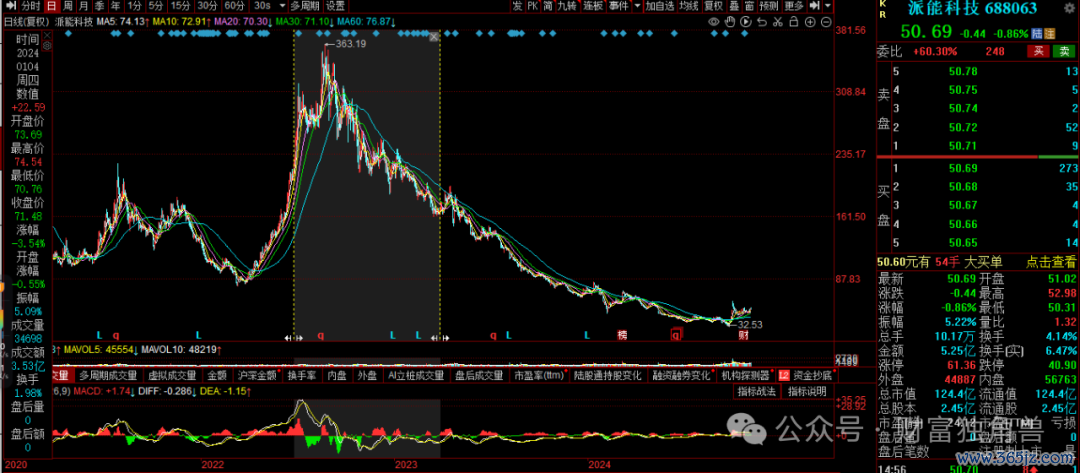Image resolution: width=1080 pixels, height=473 pixels.
Task: Open the 九转 indicator
Action: pos(567,6)
